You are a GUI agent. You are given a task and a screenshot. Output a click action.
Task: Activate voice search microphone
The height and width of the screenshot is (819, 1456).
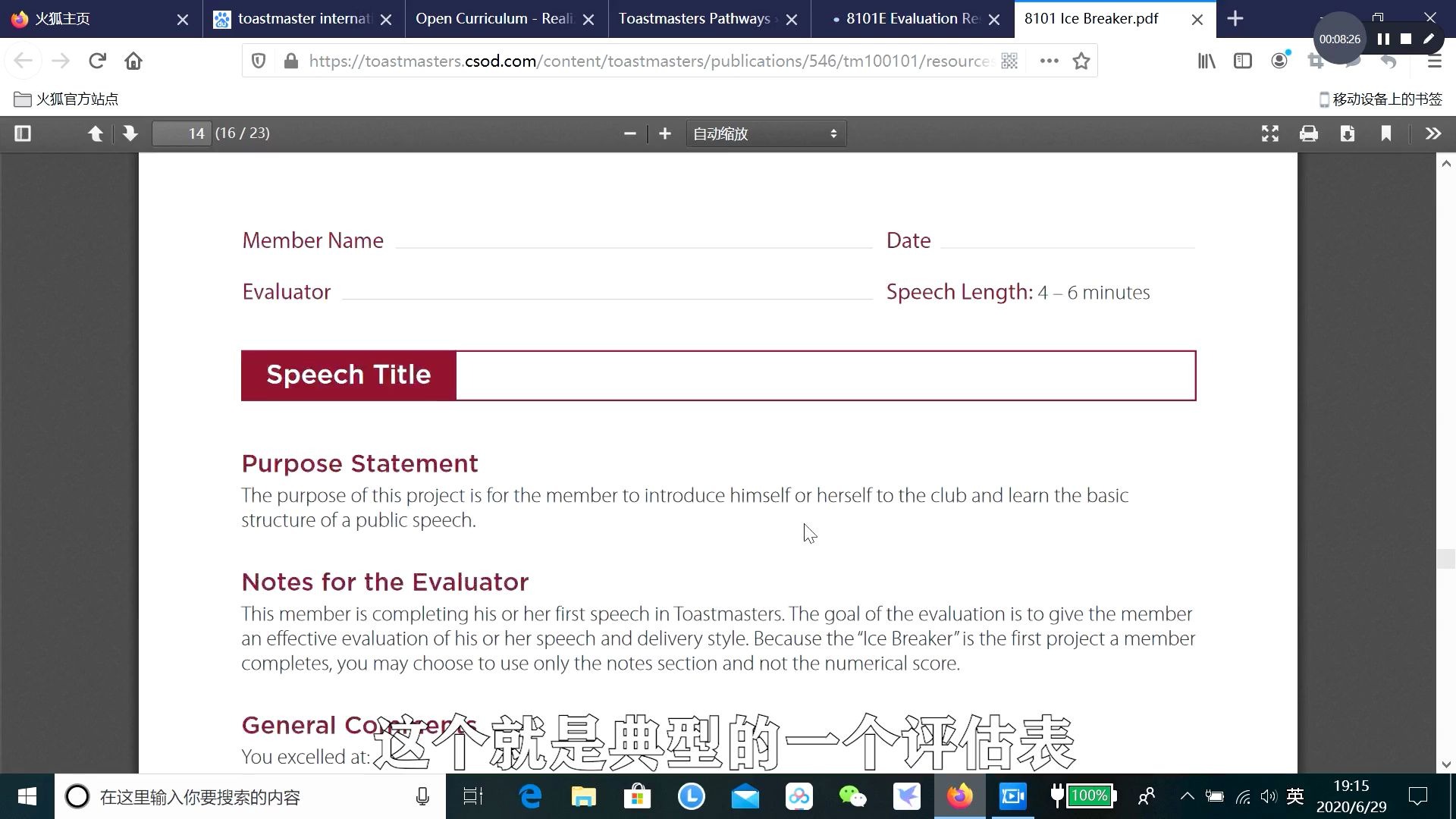[x=422, y=796]
